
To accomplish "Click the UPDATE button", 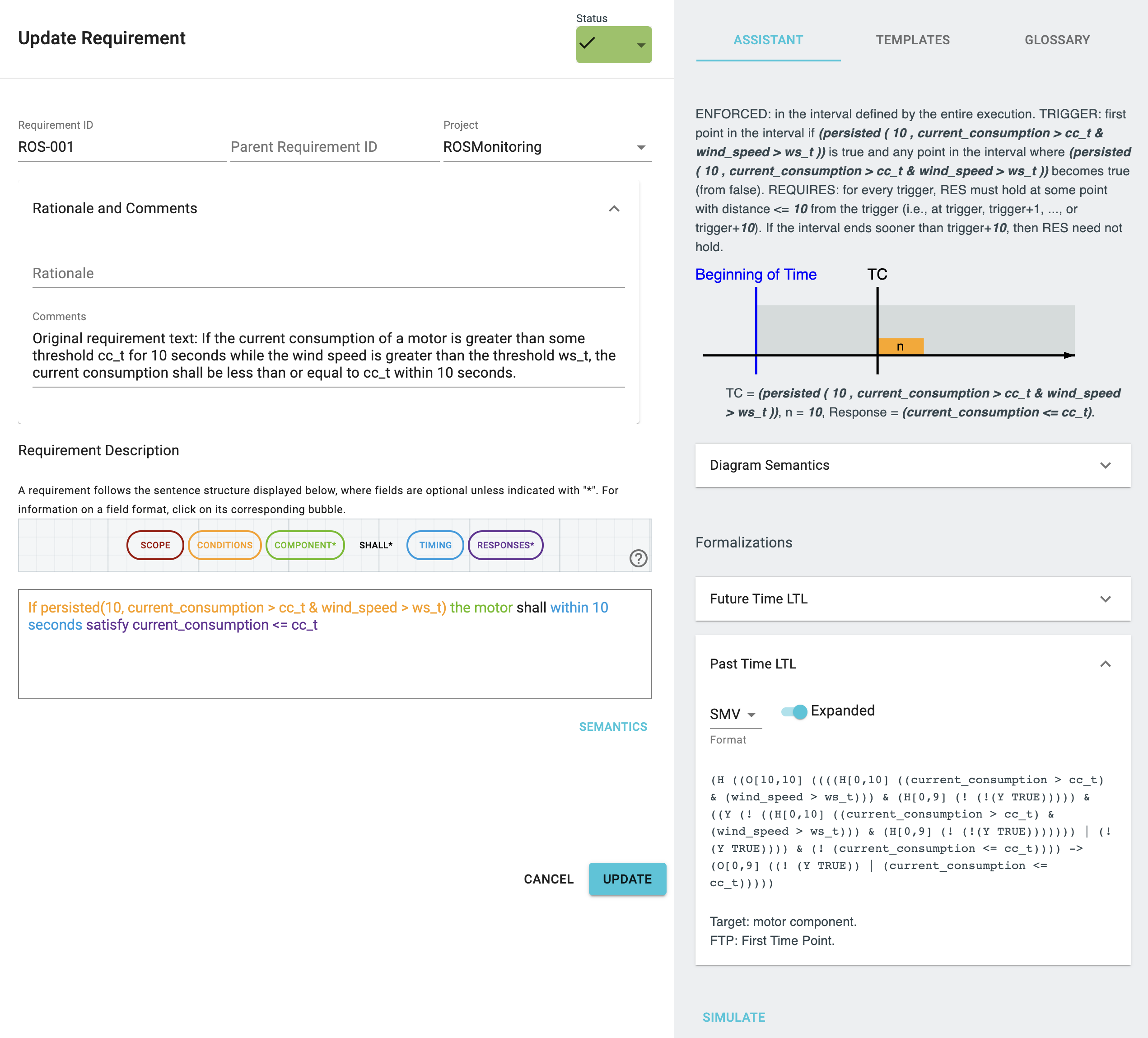I will (x=627, y=879).
